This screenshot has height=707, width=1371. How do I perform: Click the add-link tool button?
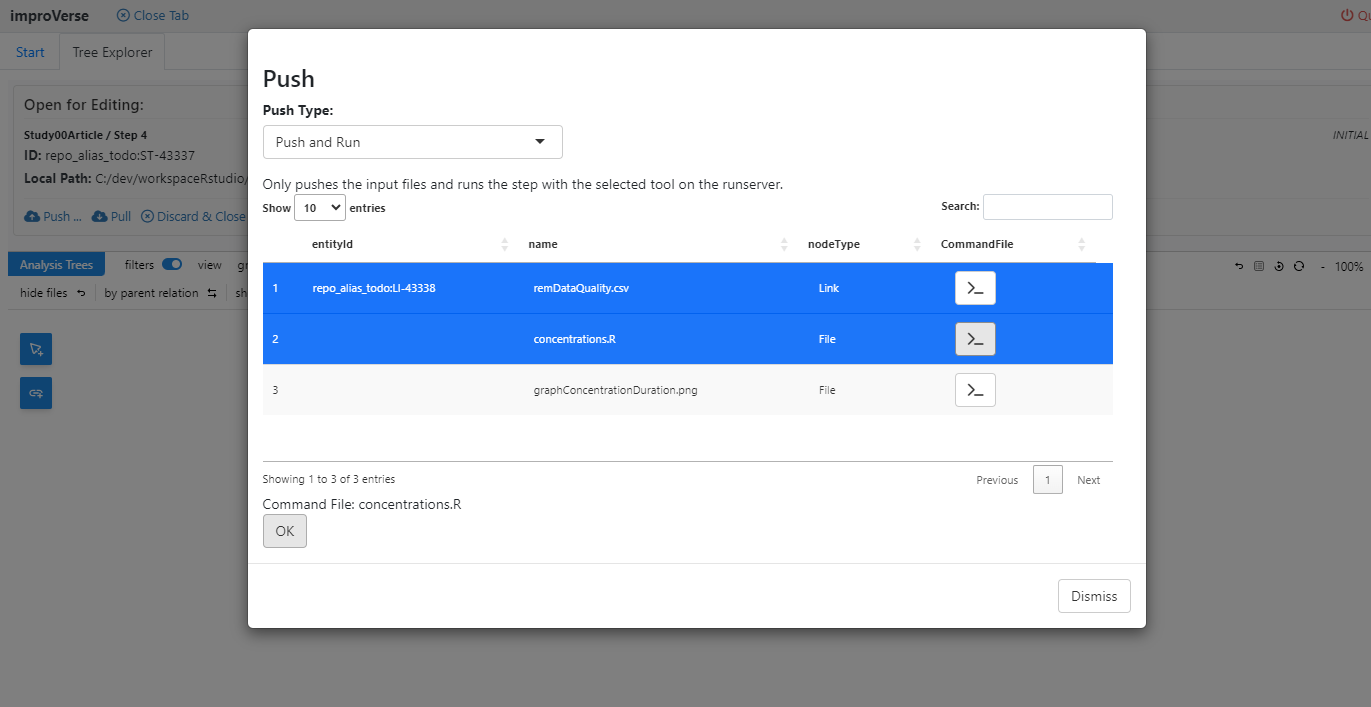(36, 393)
